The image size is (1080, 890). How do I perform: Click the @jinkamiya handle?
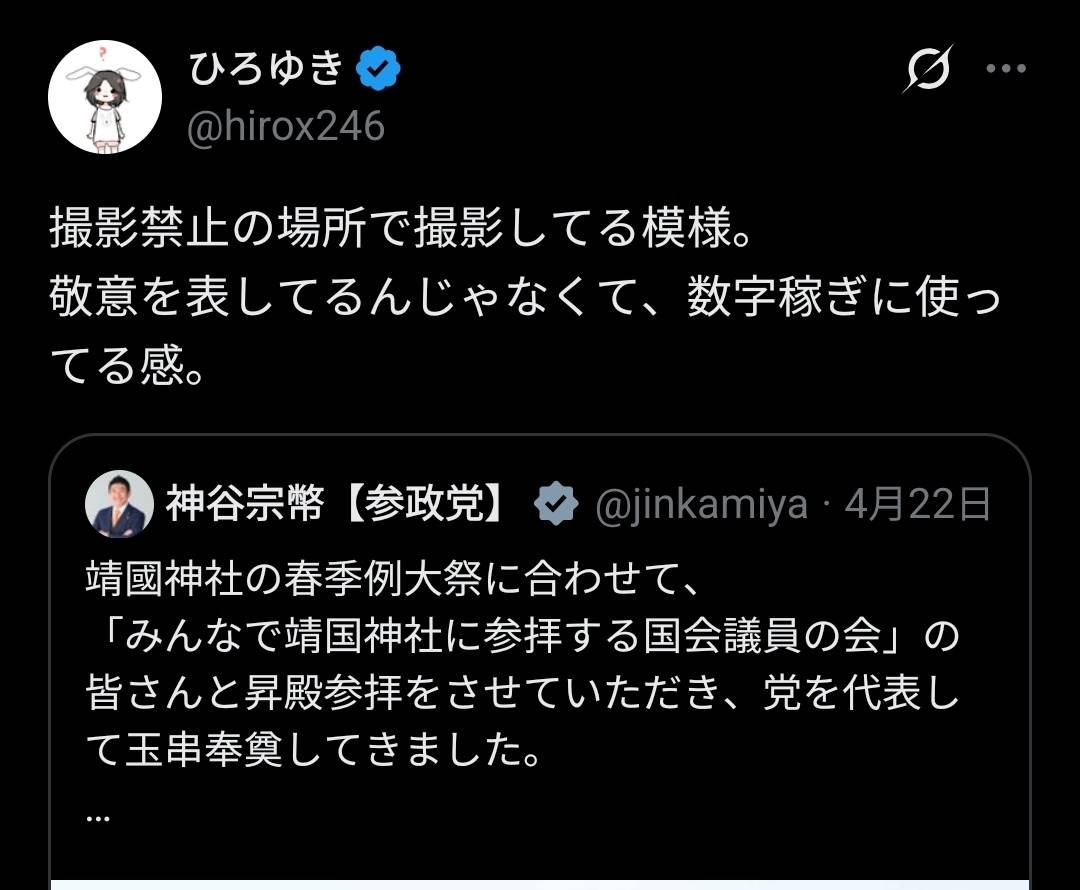pyautogui.click(x=701, y=505)
